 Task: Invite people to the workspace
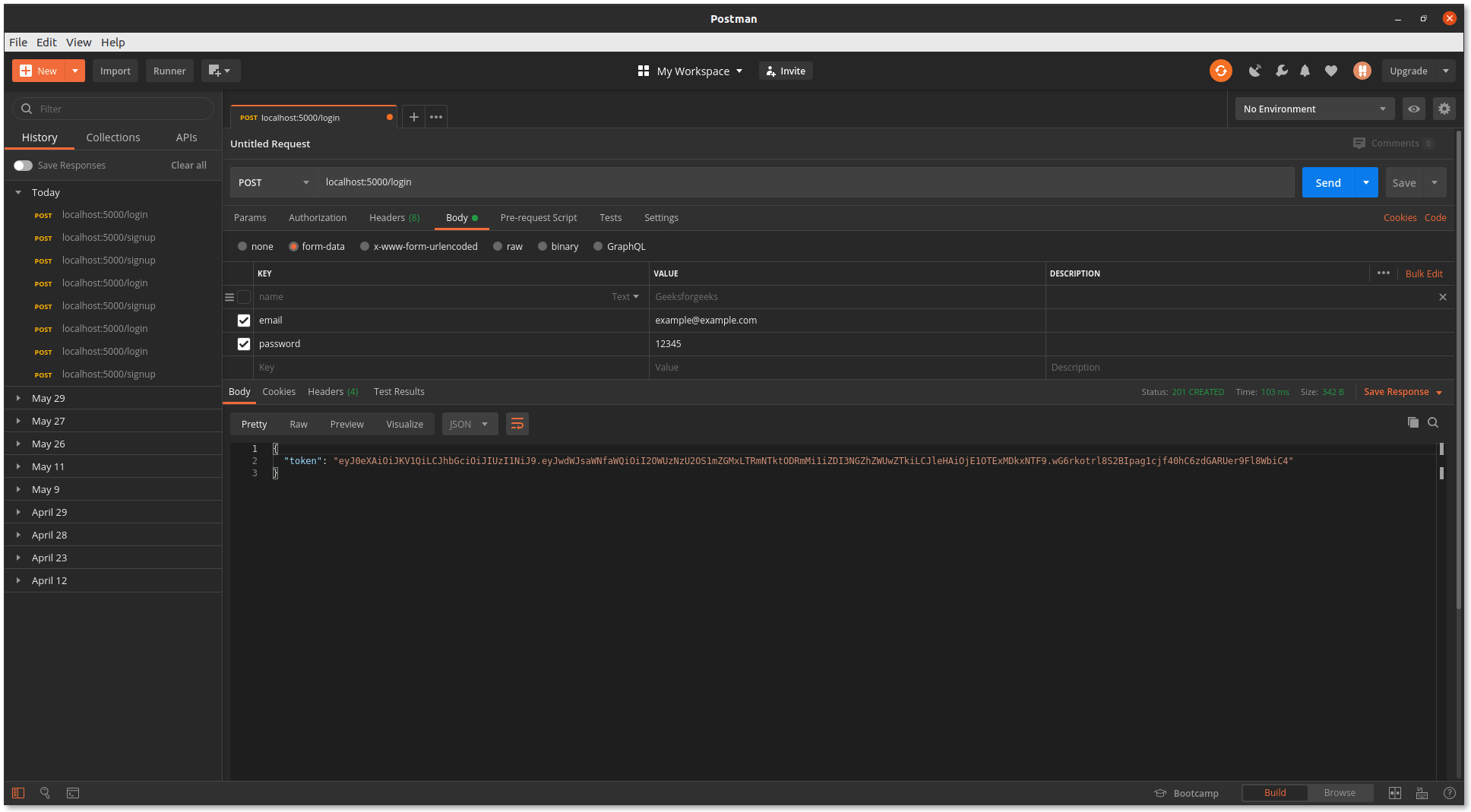point(786,71)
